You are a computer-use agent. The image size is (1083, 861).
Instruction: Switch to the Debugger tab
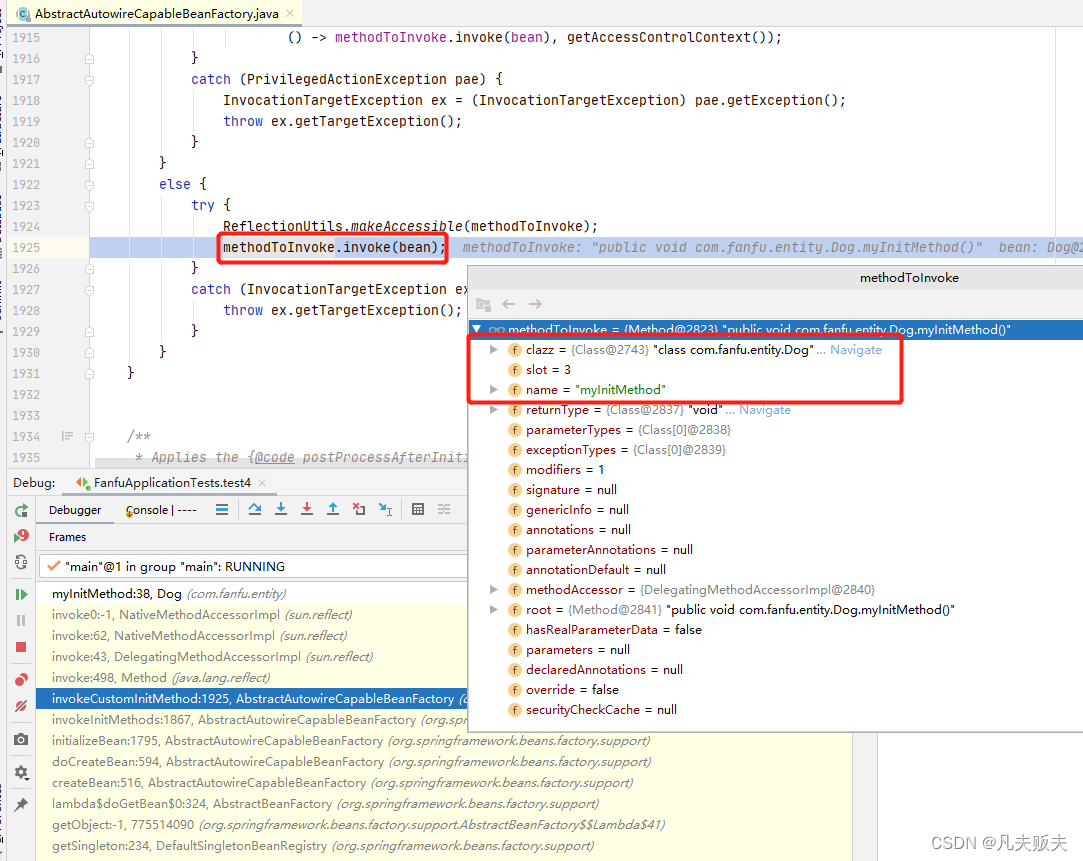pyautogui.click(x=75, y=510)
